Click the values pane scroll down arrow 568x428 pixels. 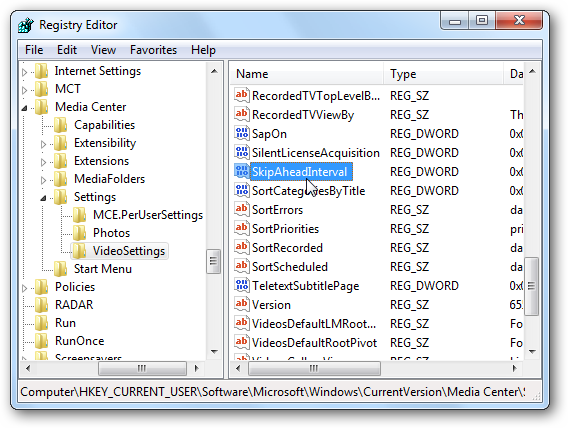[532, 351]
